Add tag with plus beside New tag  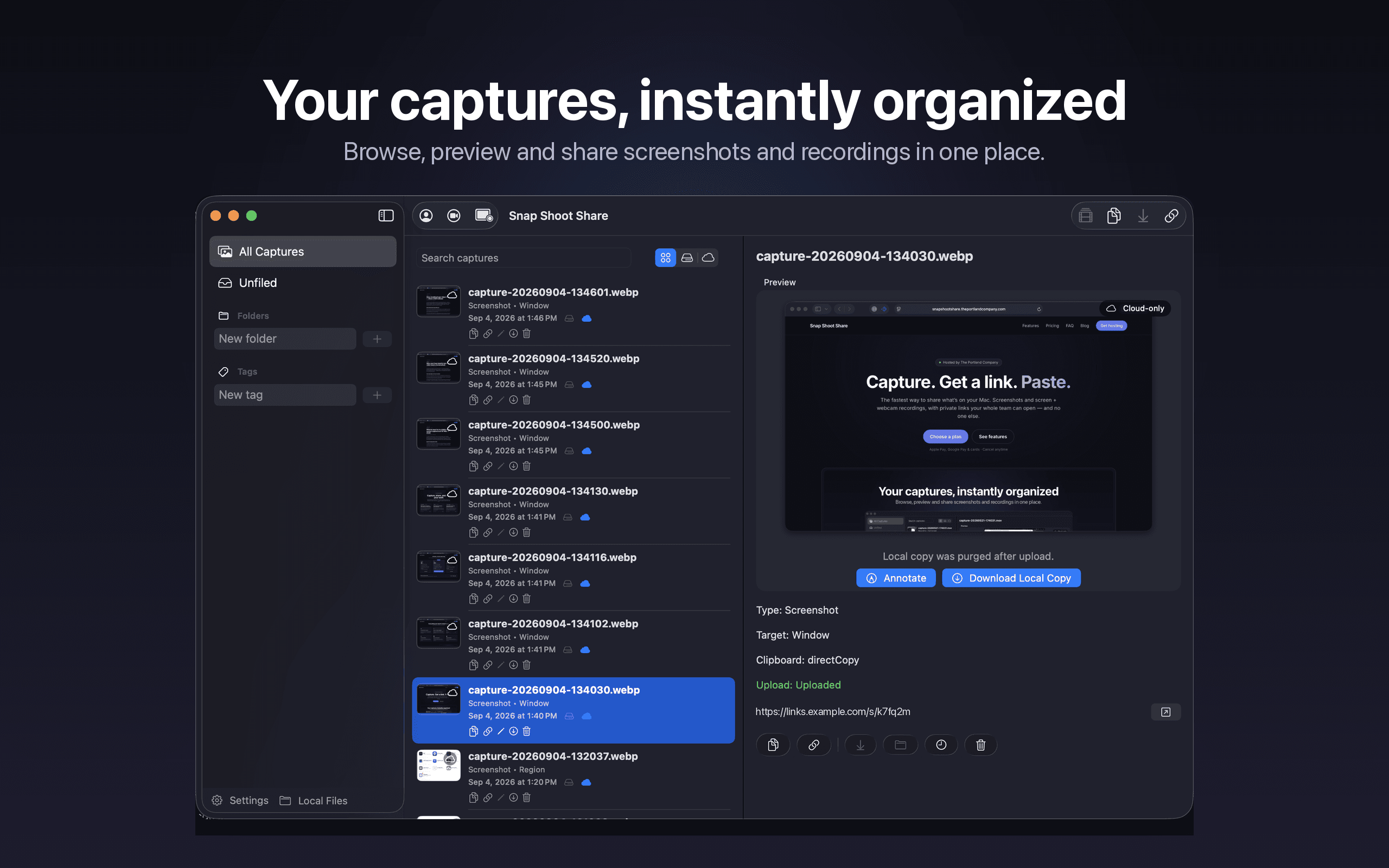click(377, 395)
